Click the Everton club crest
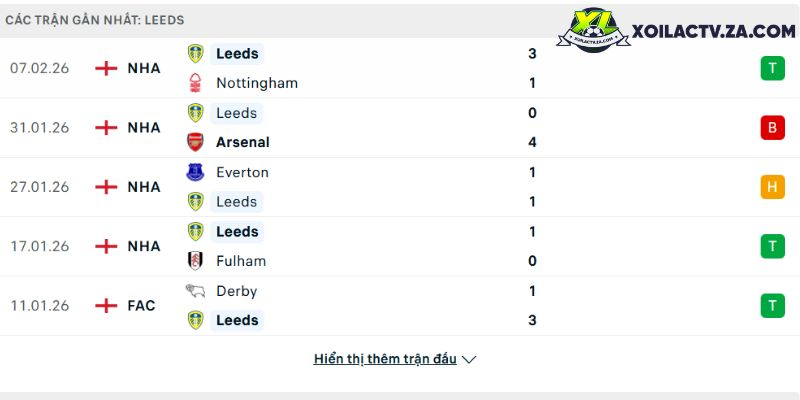This screenshot has width=800, height=400. coord(196,172)
